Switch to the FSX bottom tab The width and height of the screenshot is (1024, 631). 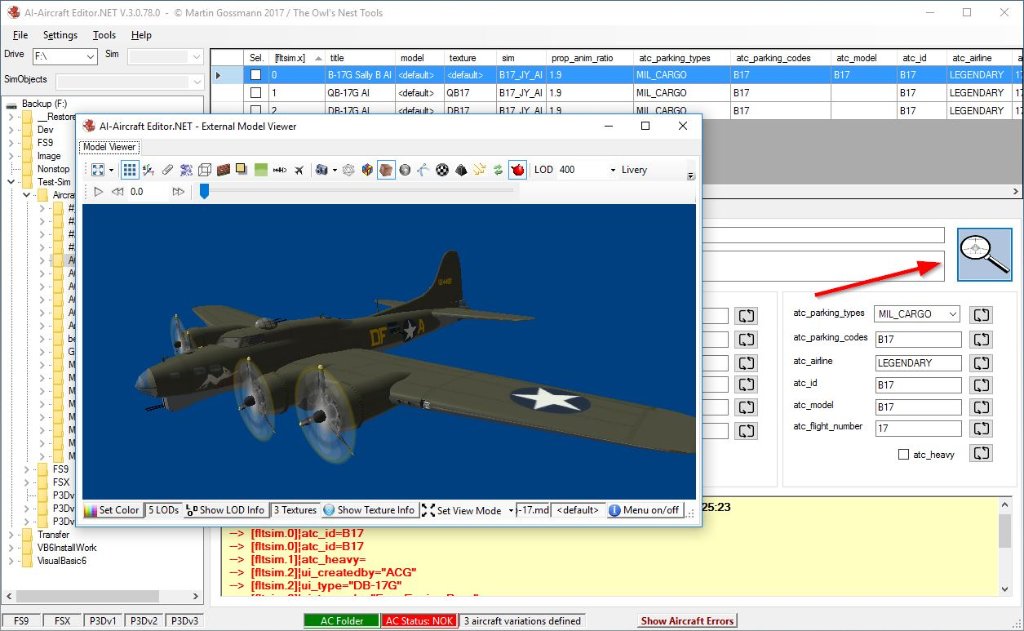click(62, 621)
